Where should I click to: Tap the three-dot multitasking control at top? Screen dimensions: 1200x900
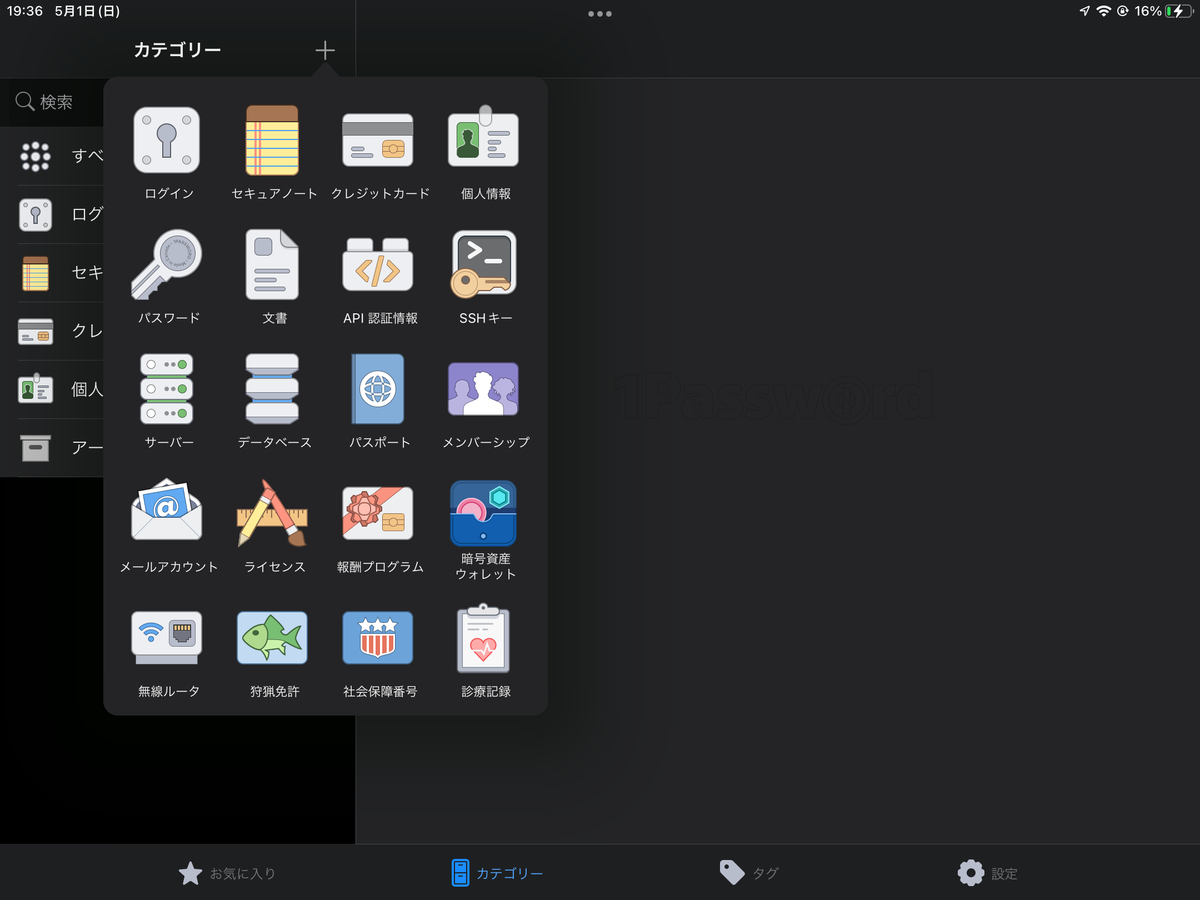tap(600, 13)
